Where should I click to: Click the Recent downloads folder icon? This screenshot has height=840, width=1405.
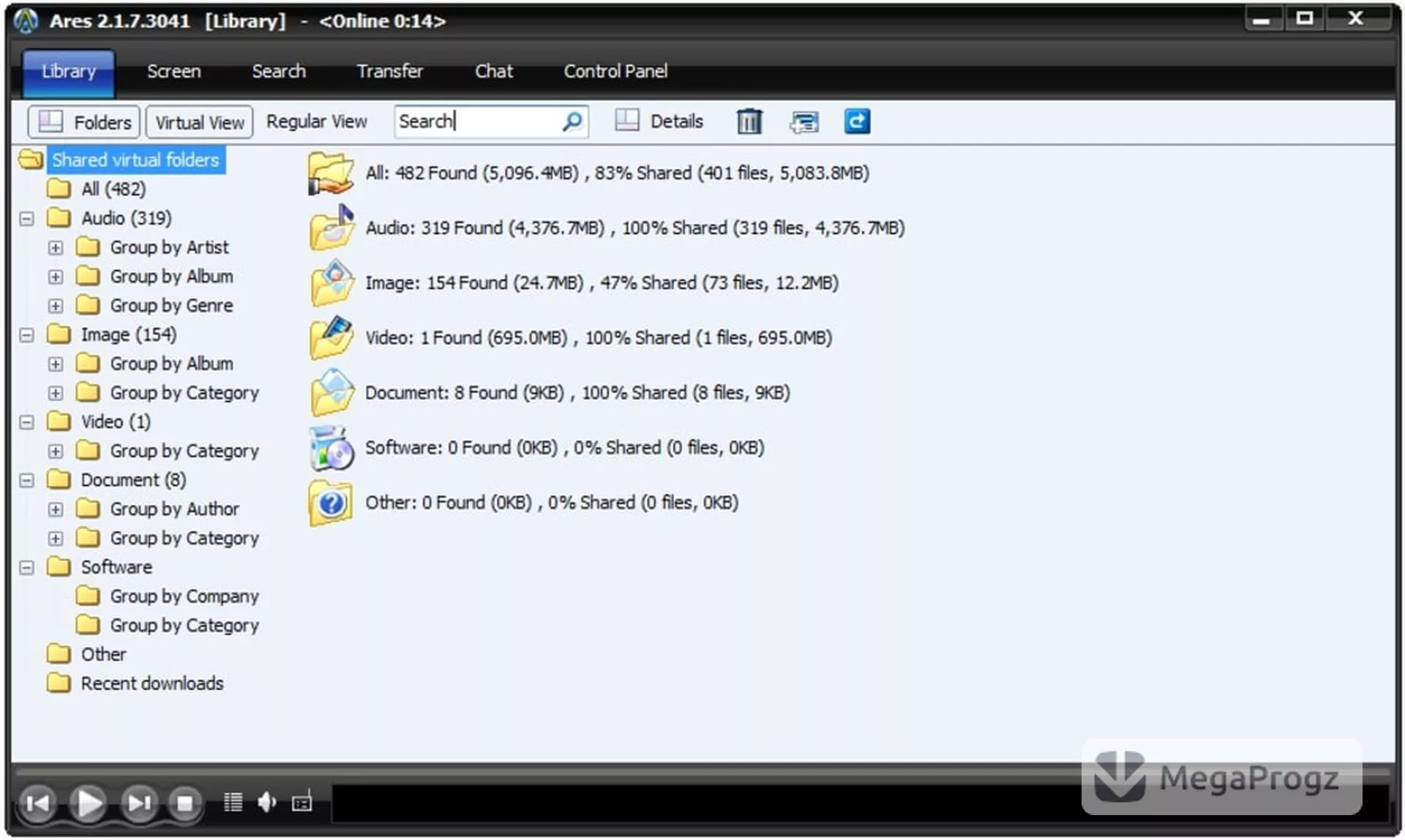coord(59,683)
